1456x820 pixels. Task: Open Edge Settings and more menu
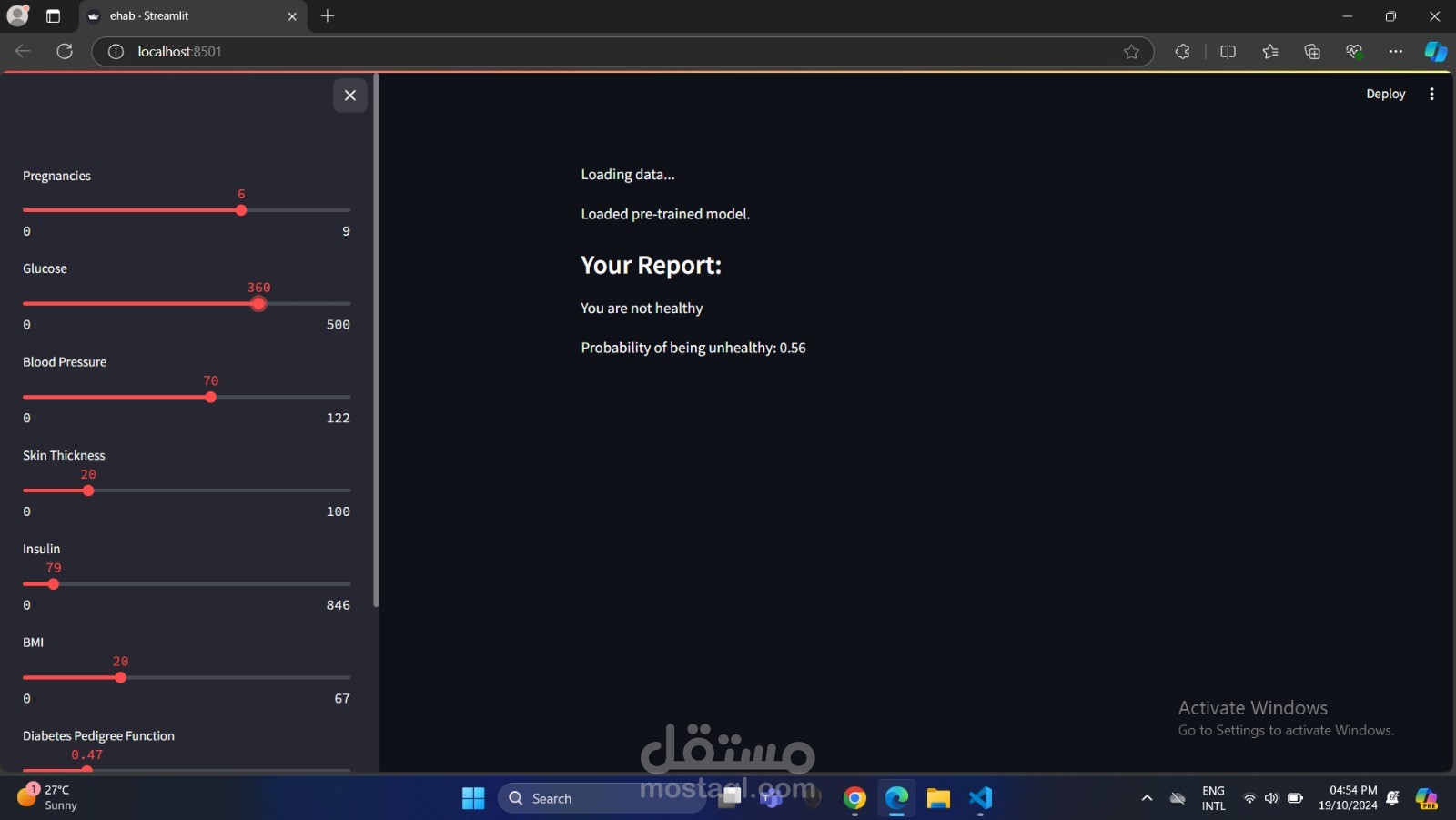[1396, 52]
